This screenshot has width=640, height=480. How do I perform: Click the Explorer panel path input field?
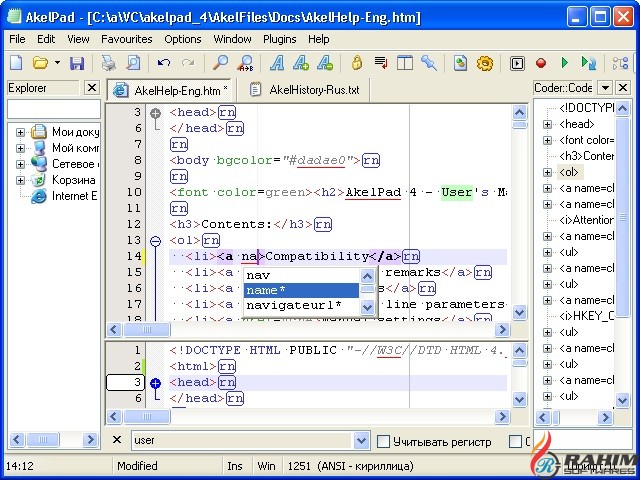coord(54,109)
